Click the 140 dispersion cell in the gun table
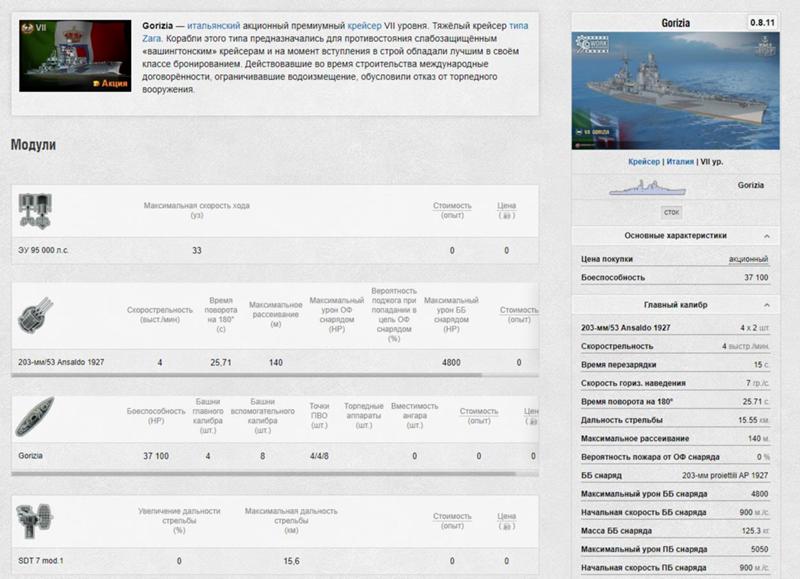Viewport: 800px width, 579px height. [x=276, y=362]
